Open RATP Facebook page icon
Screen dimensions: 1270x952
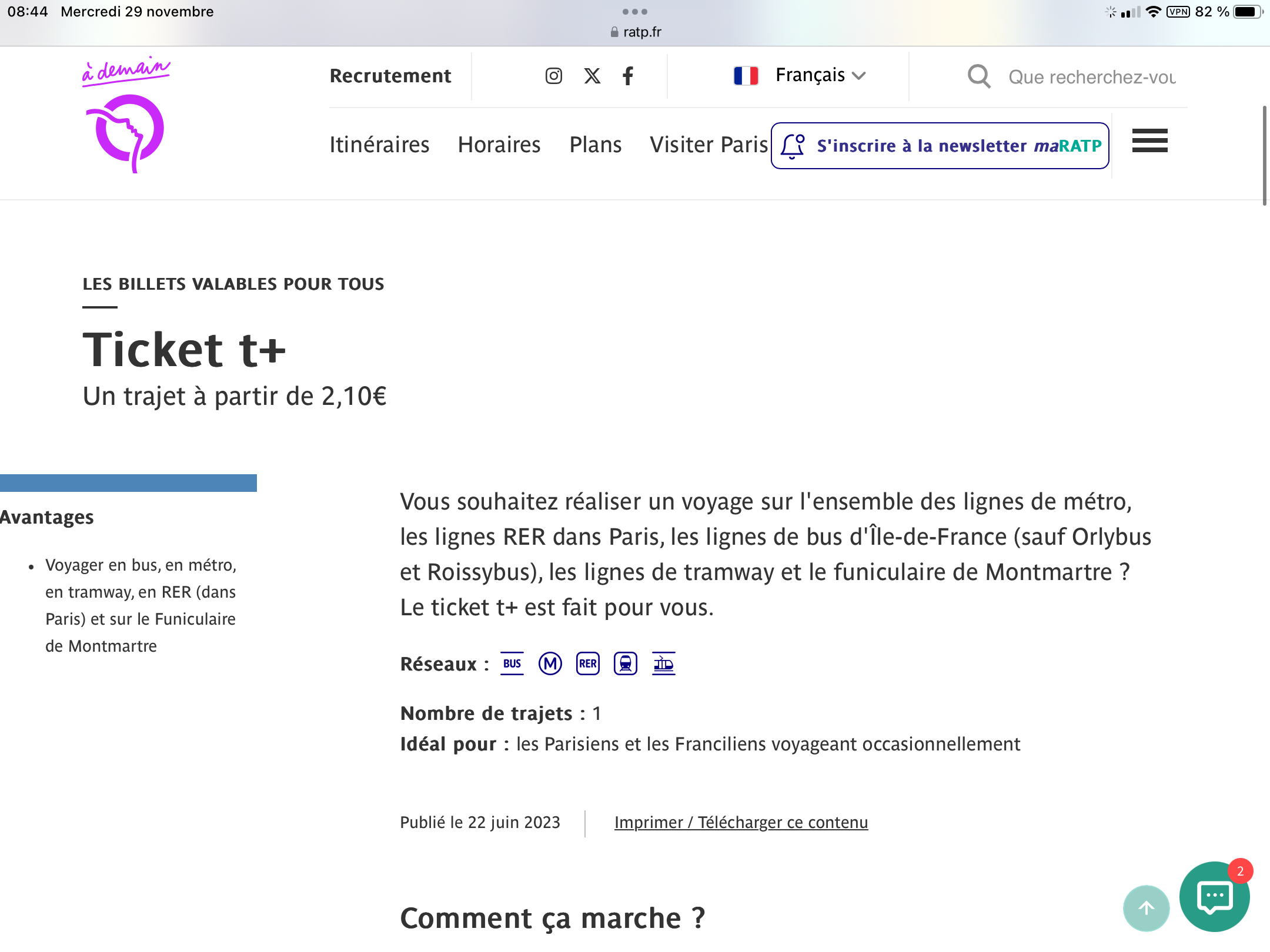pos(628,76)
